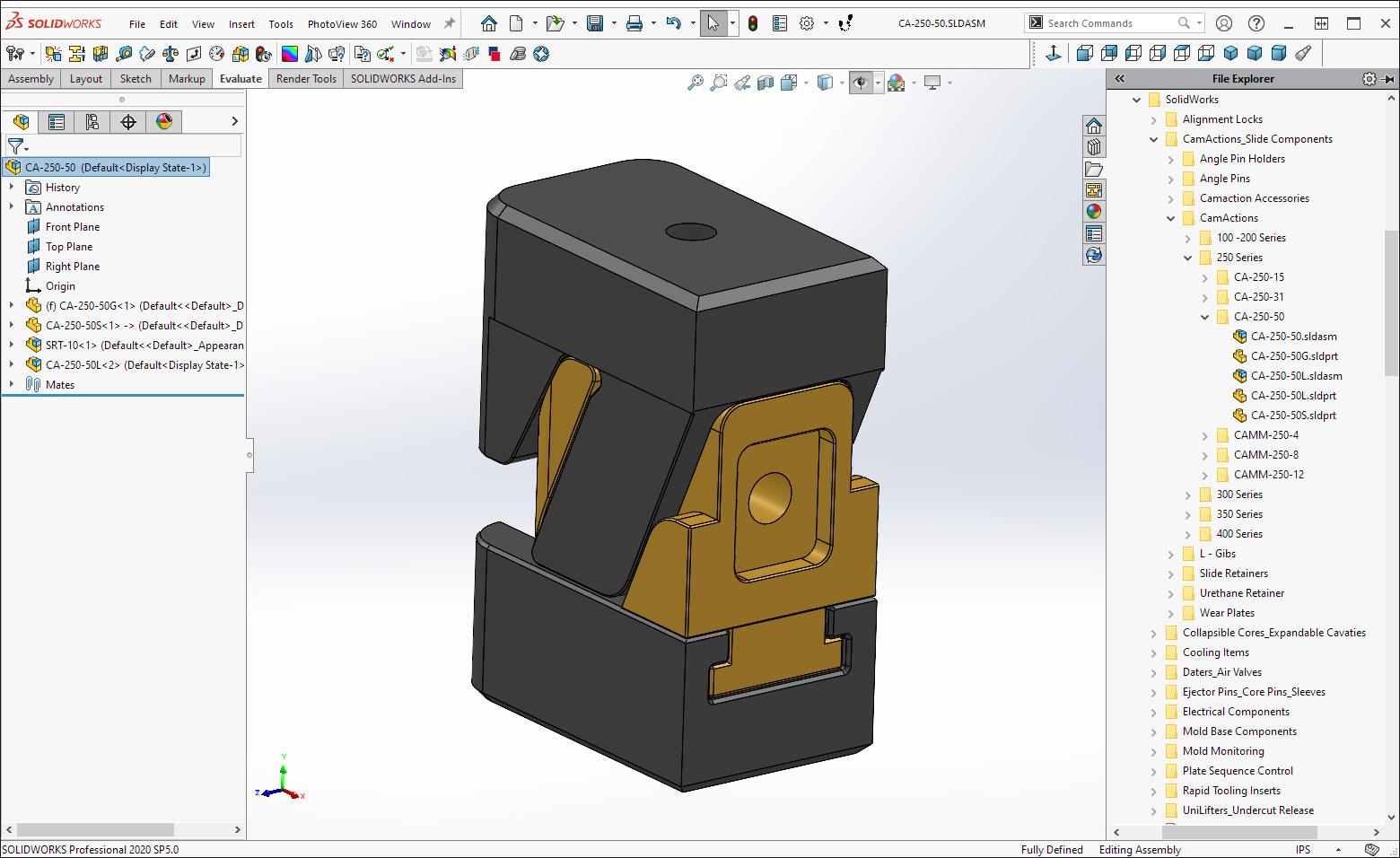Open Design Library icon in task pane
The height and width of the screenshot is (858, 1400).
[1093, 146]
